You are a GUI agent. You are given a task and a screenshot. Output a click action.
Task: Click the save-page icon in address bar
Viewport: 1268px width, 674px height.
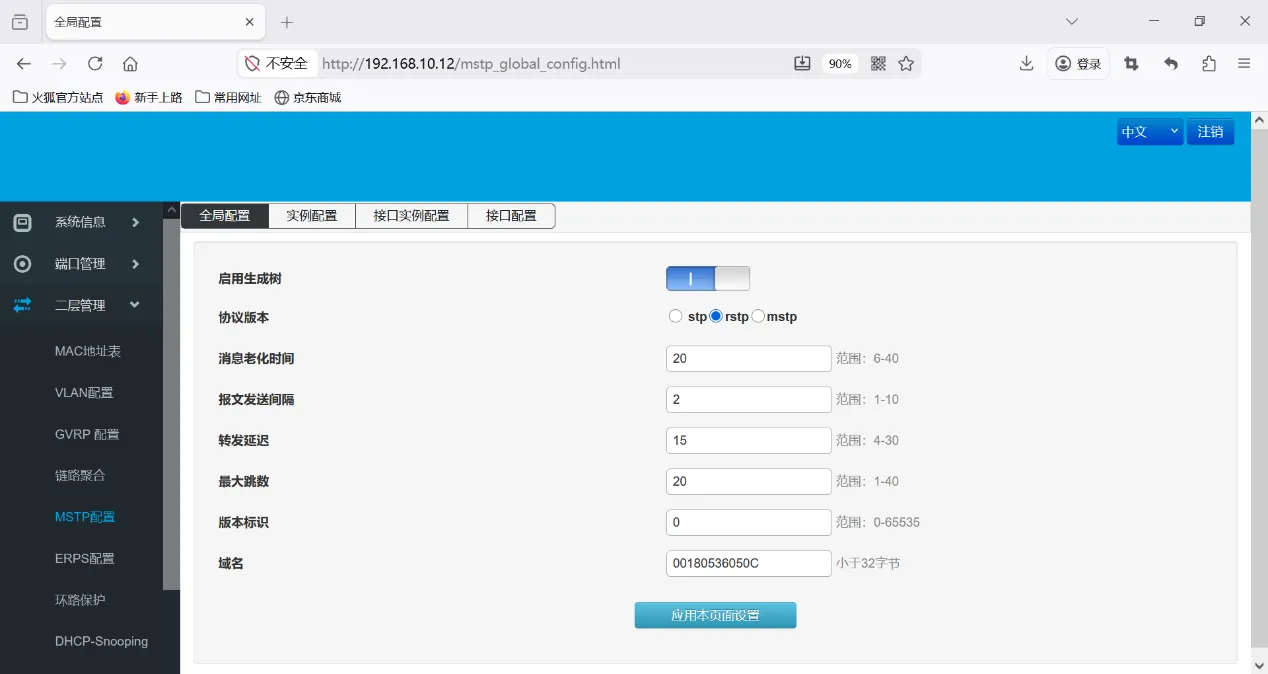(x=802, y=64)
